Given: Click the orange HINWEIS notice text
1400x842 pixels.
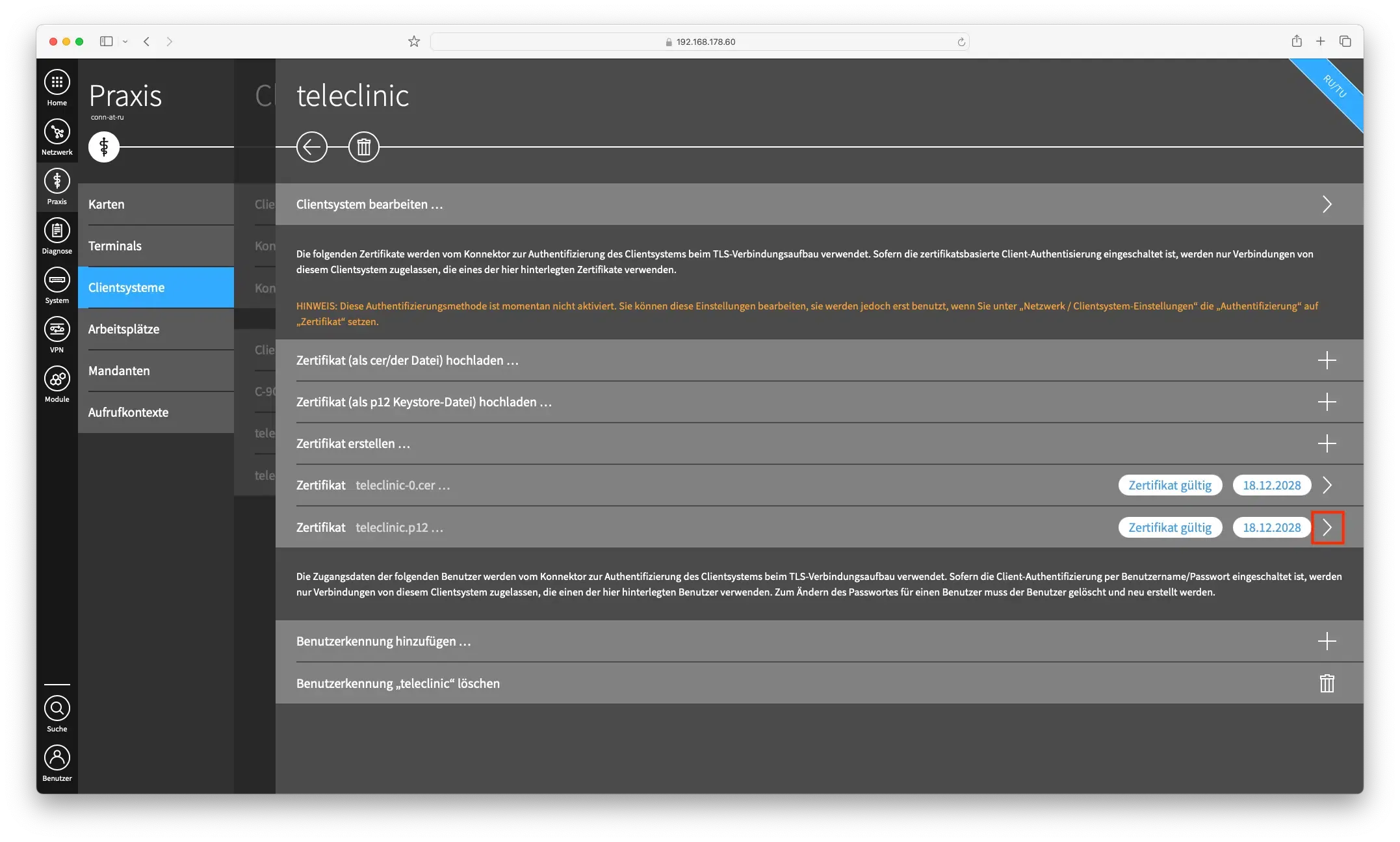Looking at the screenshot, I should point(807,313).
